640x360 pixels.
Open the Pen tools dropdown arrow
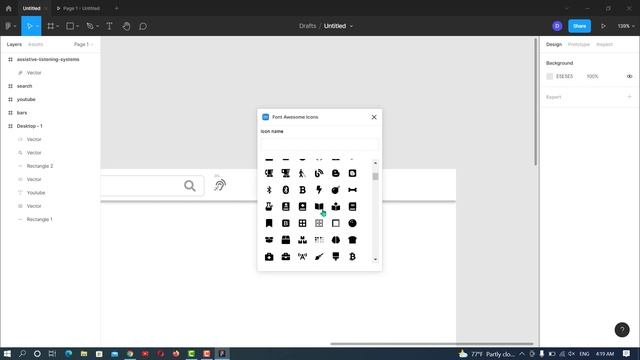(97, 27)
